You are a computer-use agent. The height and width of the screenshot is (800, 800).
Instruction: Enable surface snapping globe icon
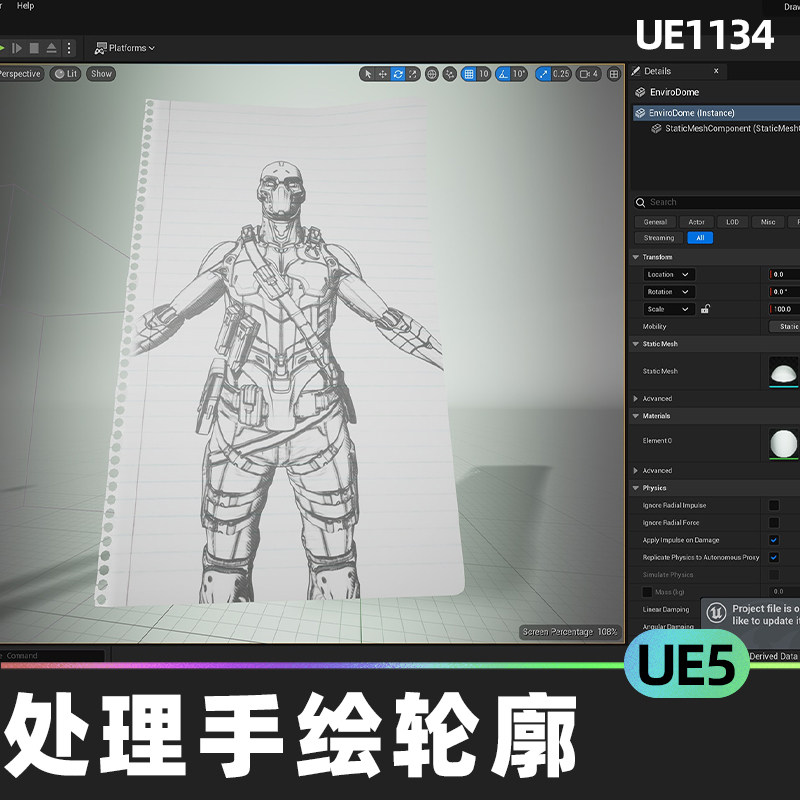point(431,73)
